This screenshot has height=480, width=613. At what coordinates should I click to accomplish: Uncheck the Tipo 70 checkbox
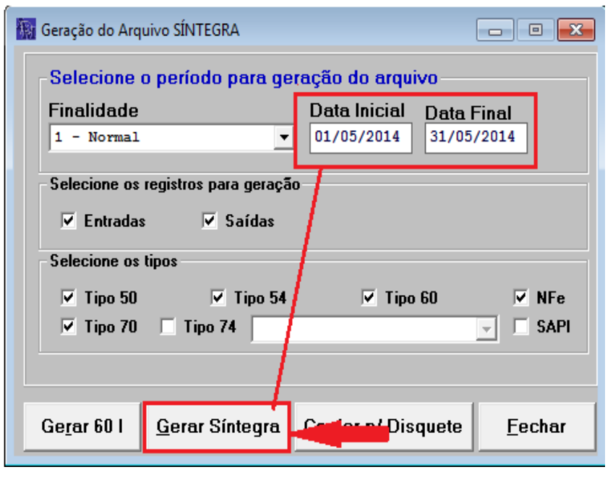69,326
